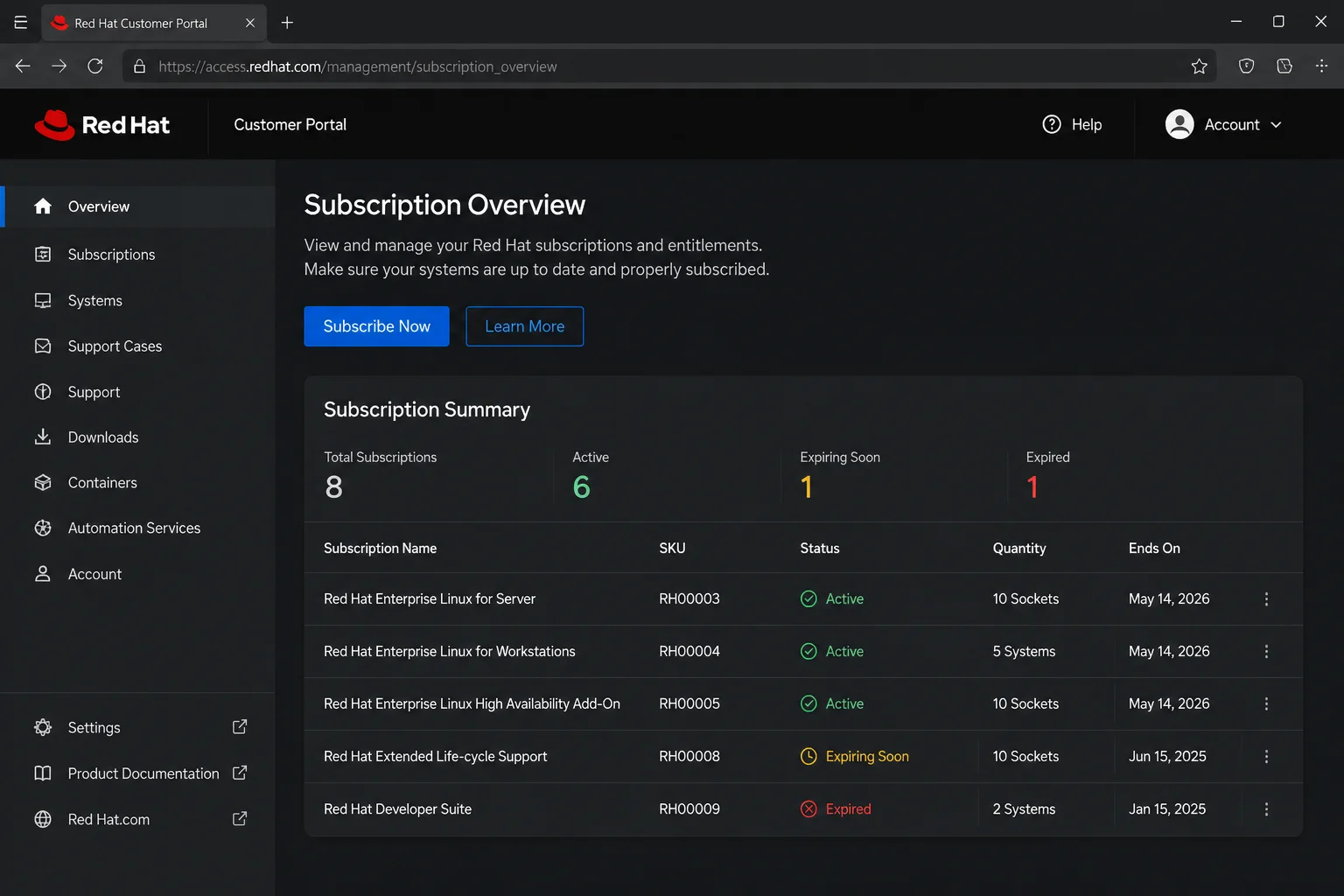Click the Help question mark icon
The width and height of the screenshot is (1344, 896).
pyautogui.click(x=1052, y=124)
